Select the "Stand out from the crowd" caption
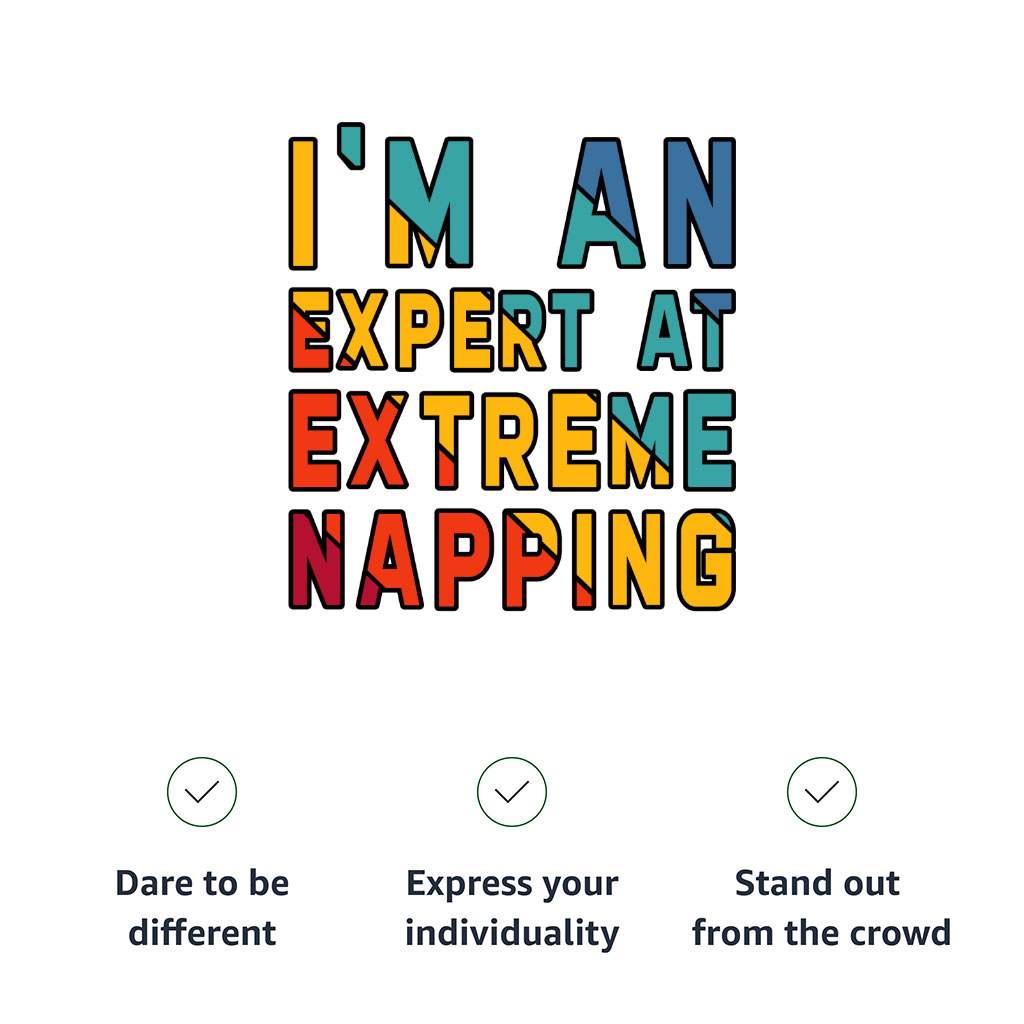This screenshot has height=1024, width=1024. click(x=821, y=908)
